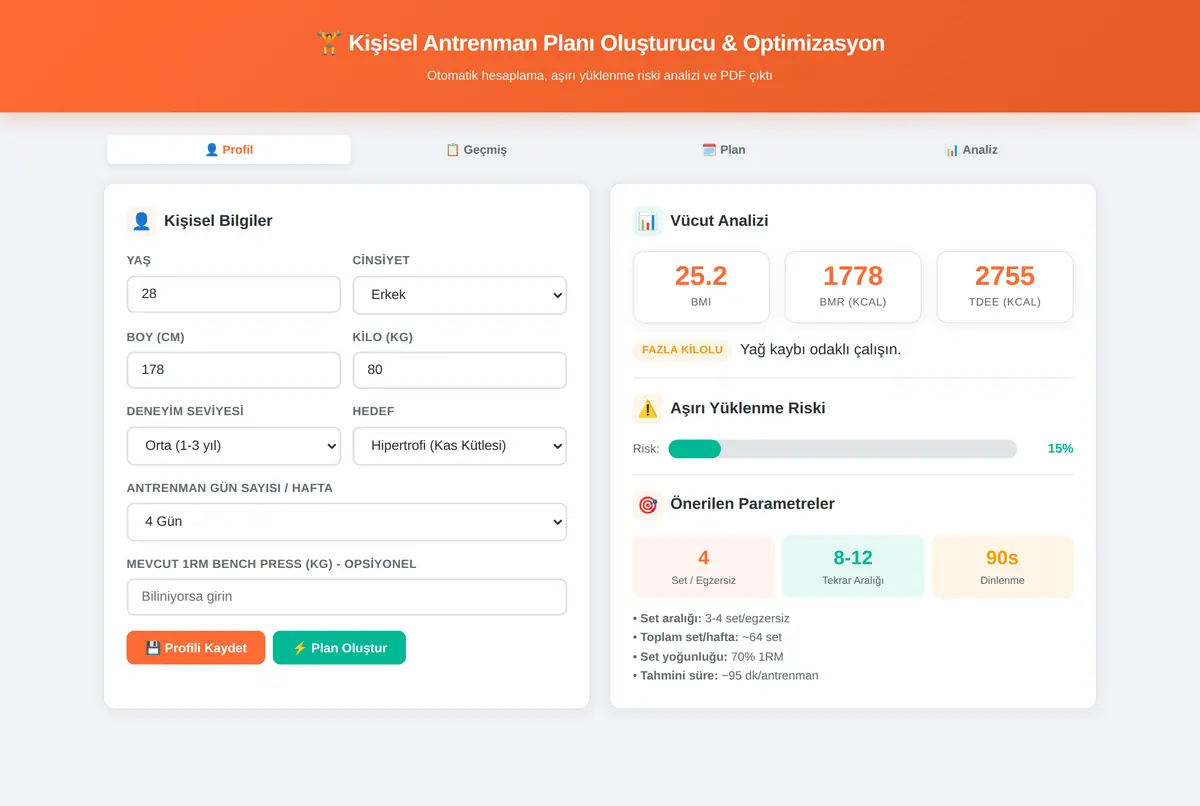
Task: Open the Geçmiş tab
Action: [476, 150]
